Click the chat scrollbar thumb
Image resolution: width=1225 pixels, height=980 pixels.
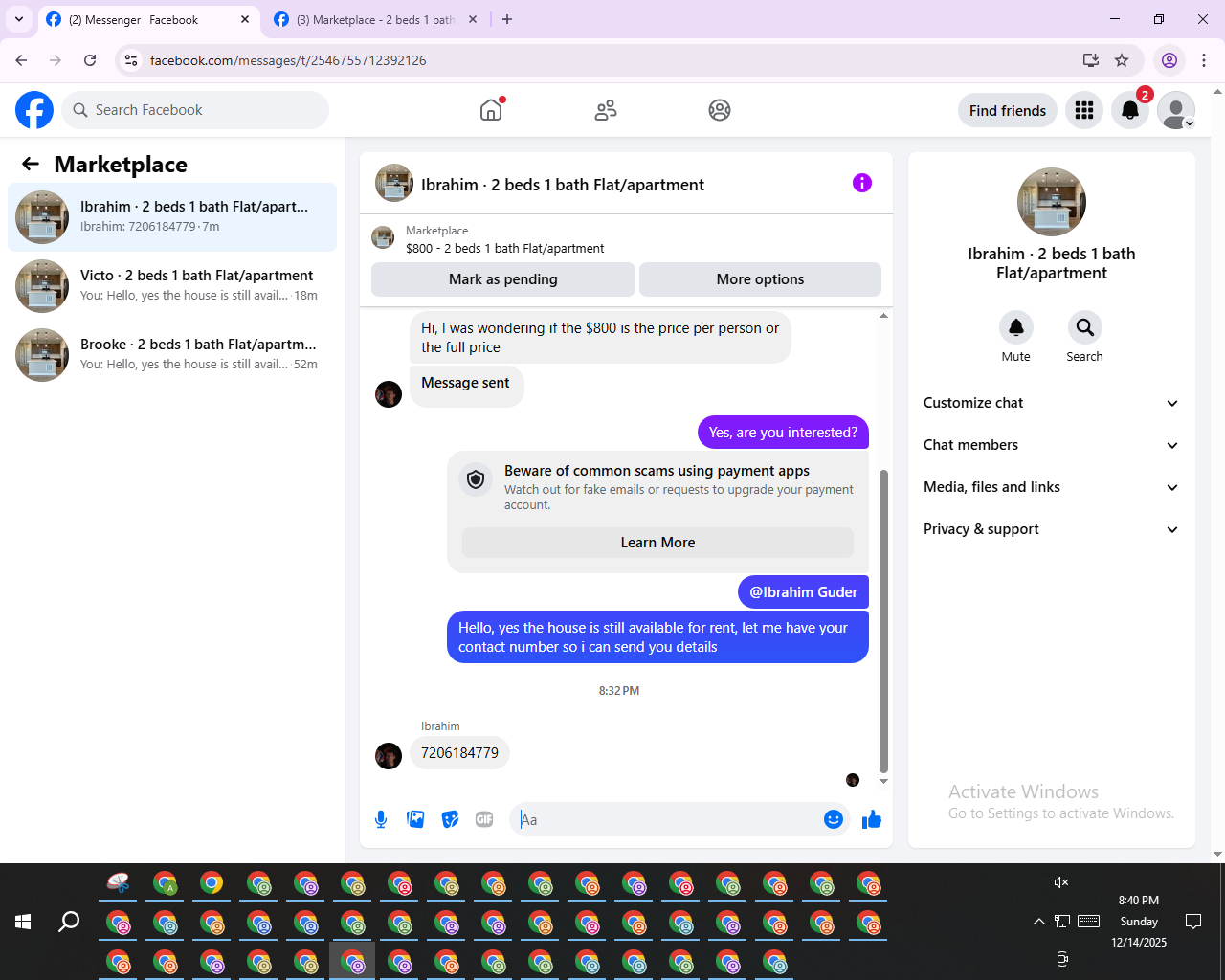[x=883, y=620]
